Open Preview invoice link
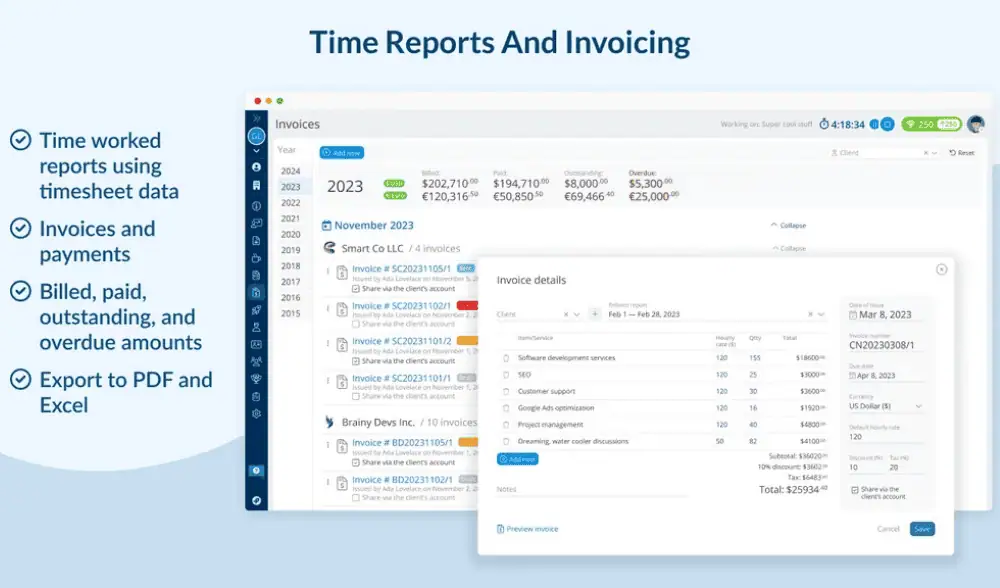1000x588 pixels. pos(528,528)
